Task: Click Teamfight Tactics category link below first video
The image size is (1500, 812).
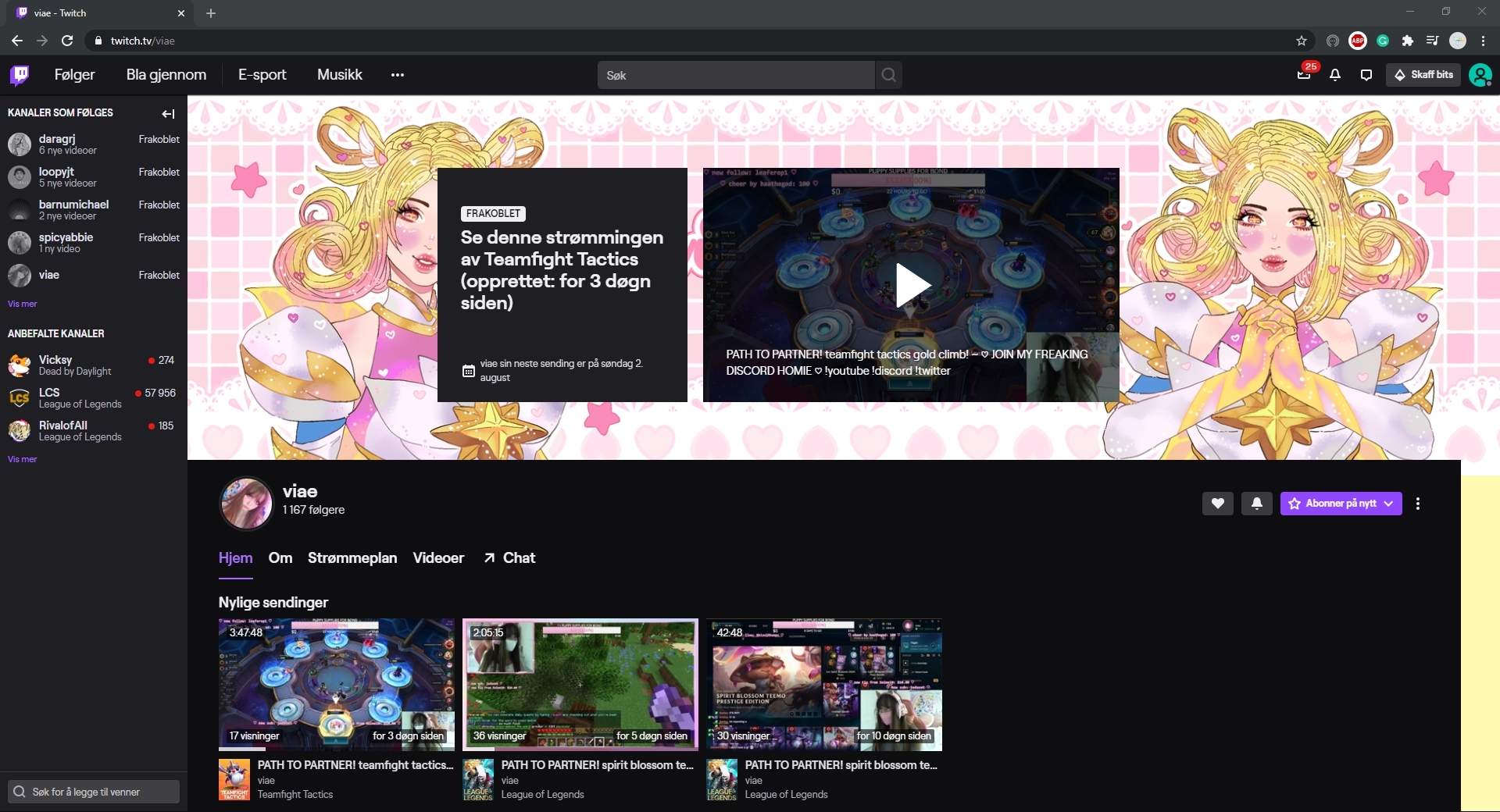Action: 295,795
